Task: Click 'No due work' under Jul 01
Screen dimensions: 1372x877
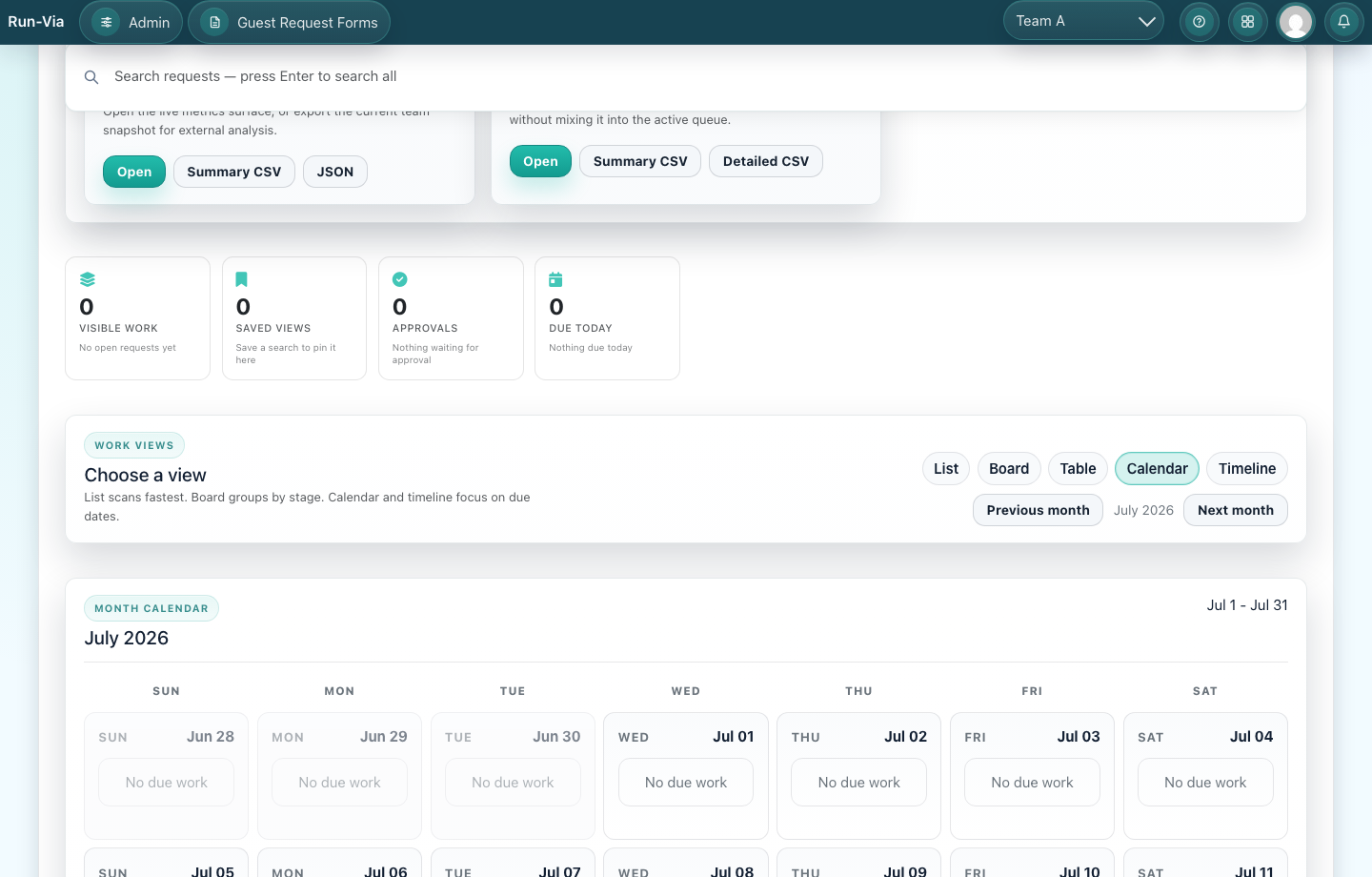Action: pos(686,783)
